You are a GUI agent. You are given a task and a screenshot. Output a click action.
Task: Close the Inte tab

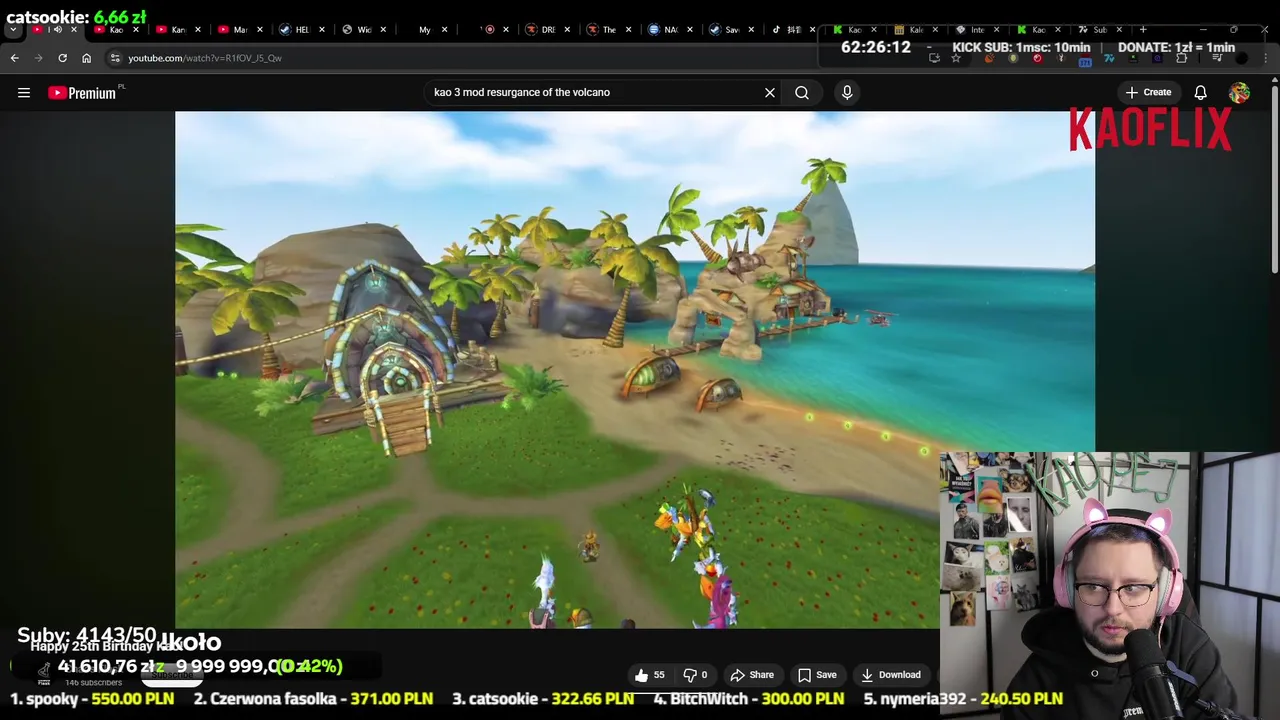[x=996, y=30]
